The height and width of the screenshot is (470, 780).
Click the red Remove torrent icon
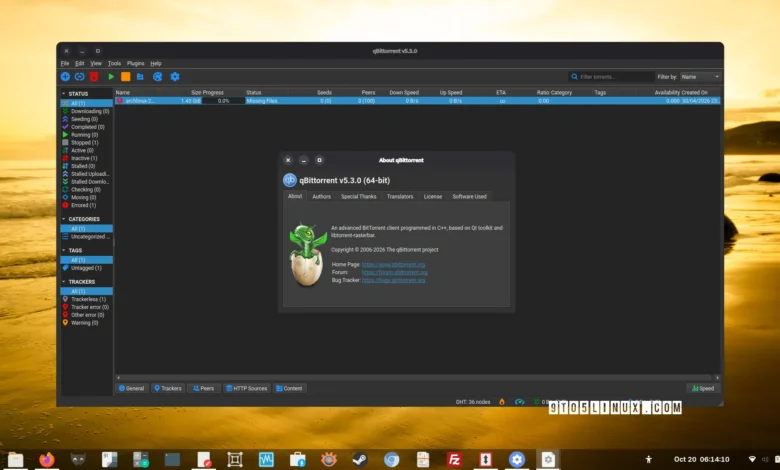94,77
